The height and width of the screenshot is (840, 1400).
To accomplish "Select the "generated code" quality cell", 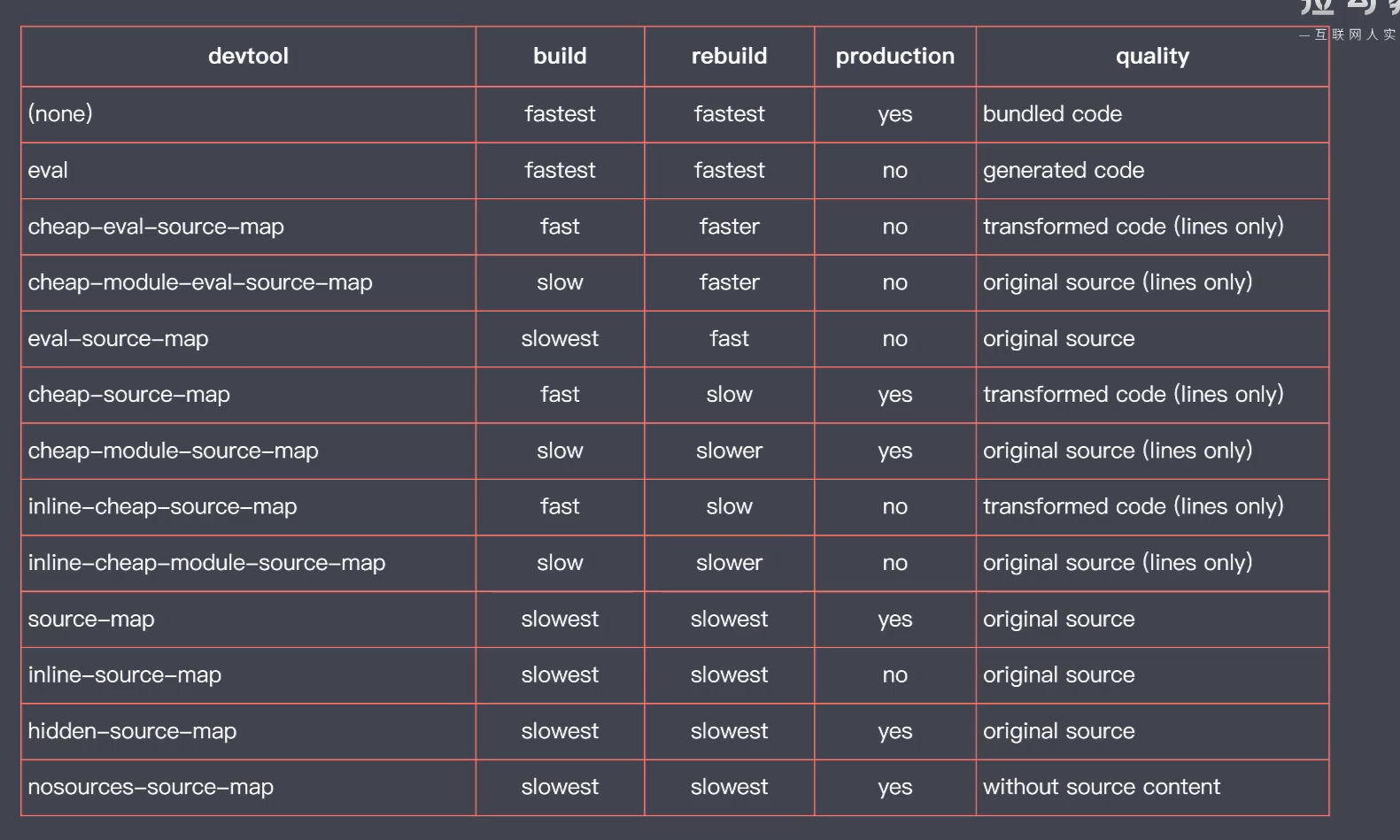I will (1064, 170).
